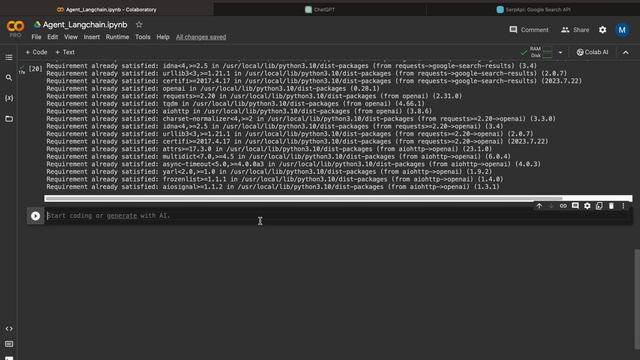Open the M account avatar
The width and height of the screenshot is (640, 360).
[x=622, y=30]
